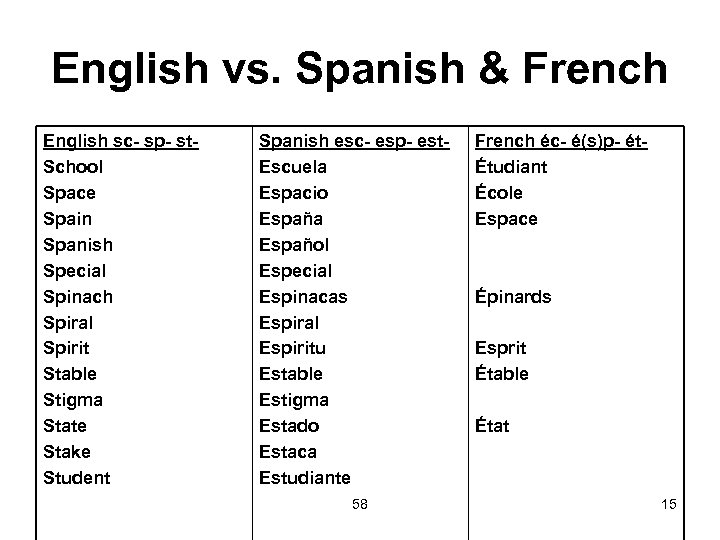Select the Spanish word 'Estudiante'

(305, 478)
